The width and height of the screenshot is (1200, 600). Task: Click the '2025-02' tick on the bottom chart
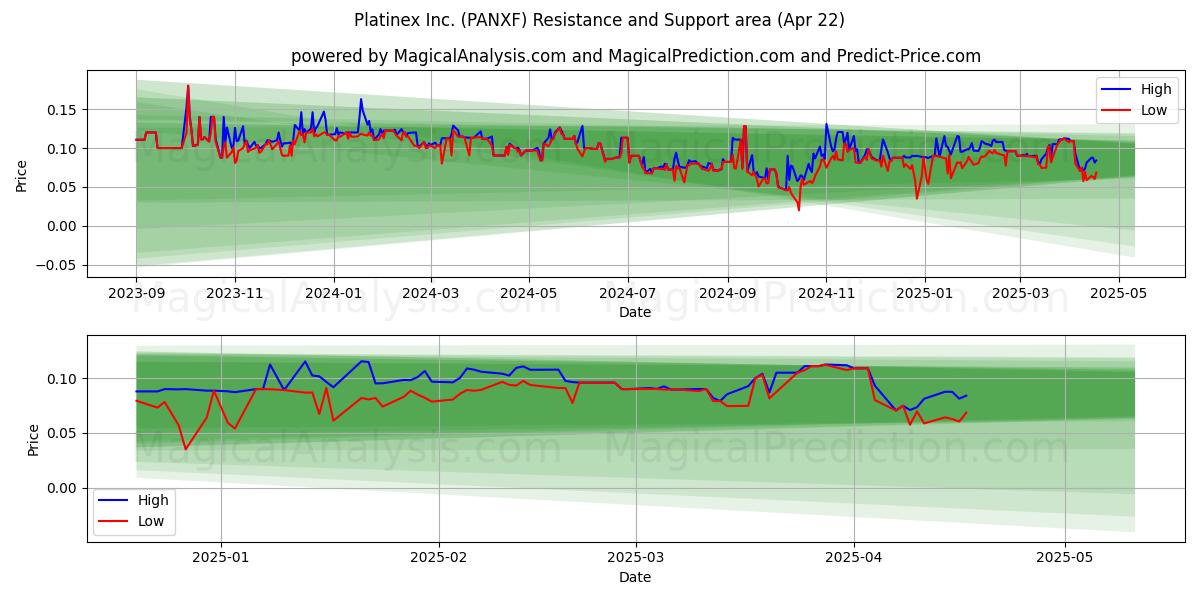tap(439, 557)
